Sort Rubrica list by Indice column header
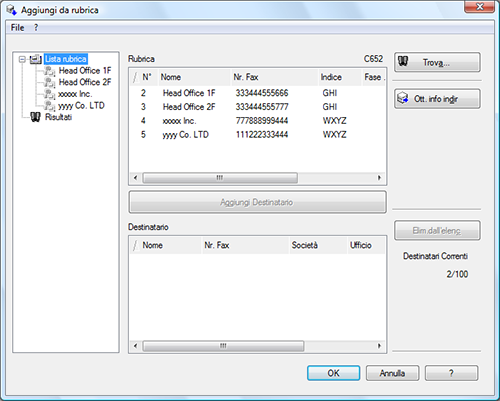 pyautogui.click(x=340, y=77)
